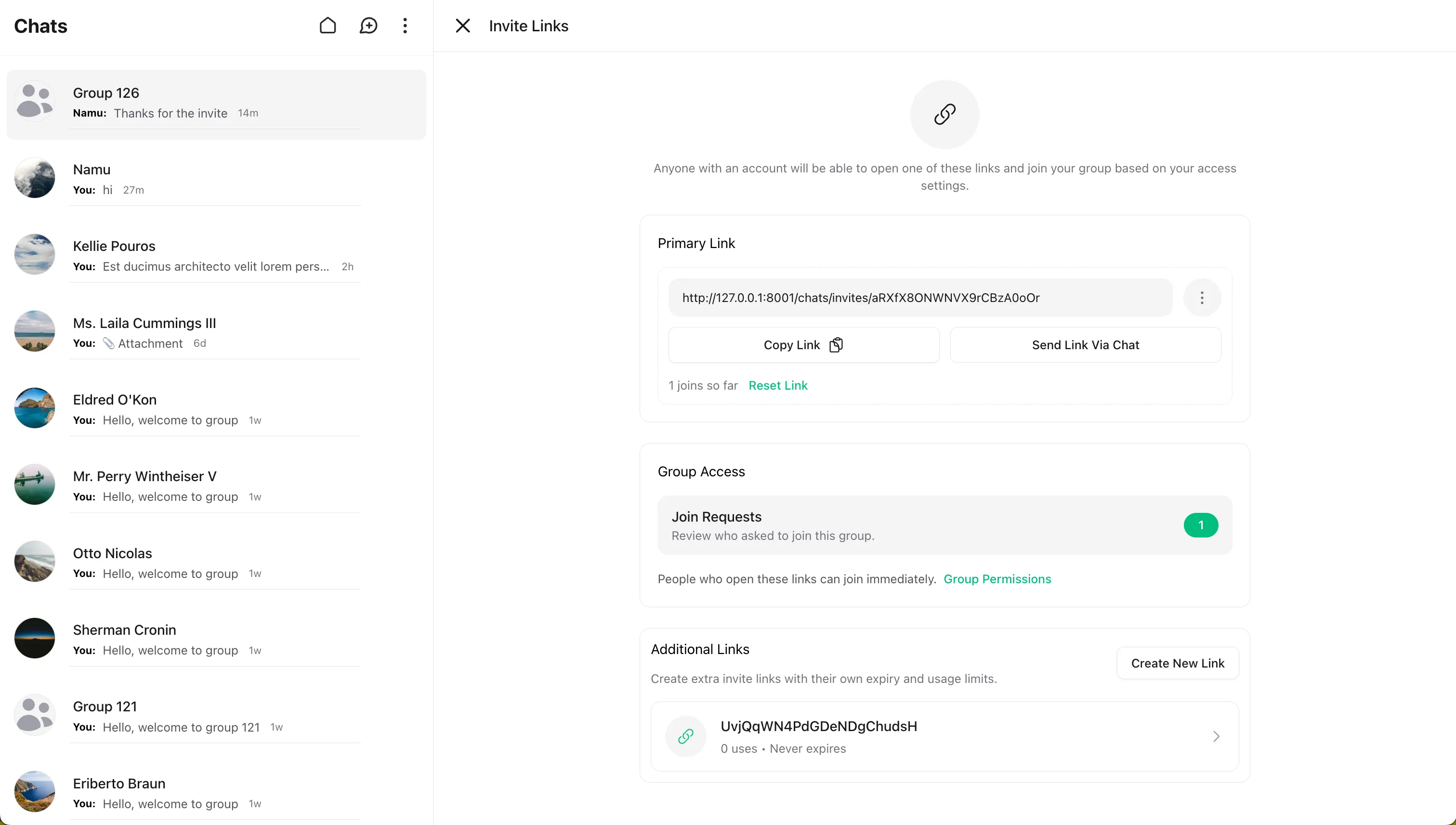Click Ms. Laila Cummings III avatar
Image resolution: width=1456 pixels, height=825 pixels.
click(x=35, y=331)
